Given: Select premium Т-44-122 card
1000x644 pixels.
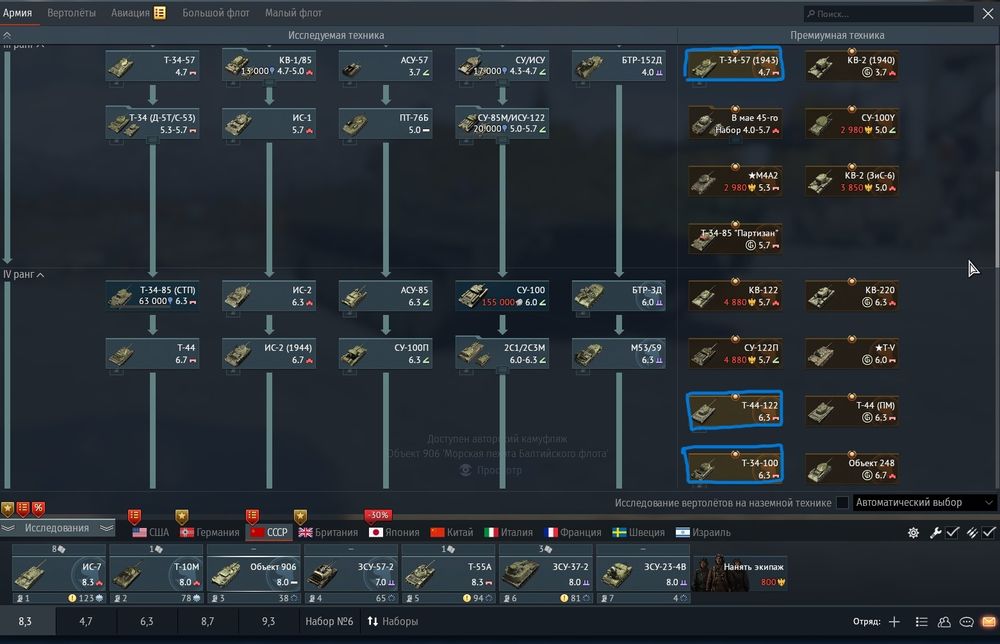Looking at the screenshot, I should pyautogui.click(x=735, y=411).
